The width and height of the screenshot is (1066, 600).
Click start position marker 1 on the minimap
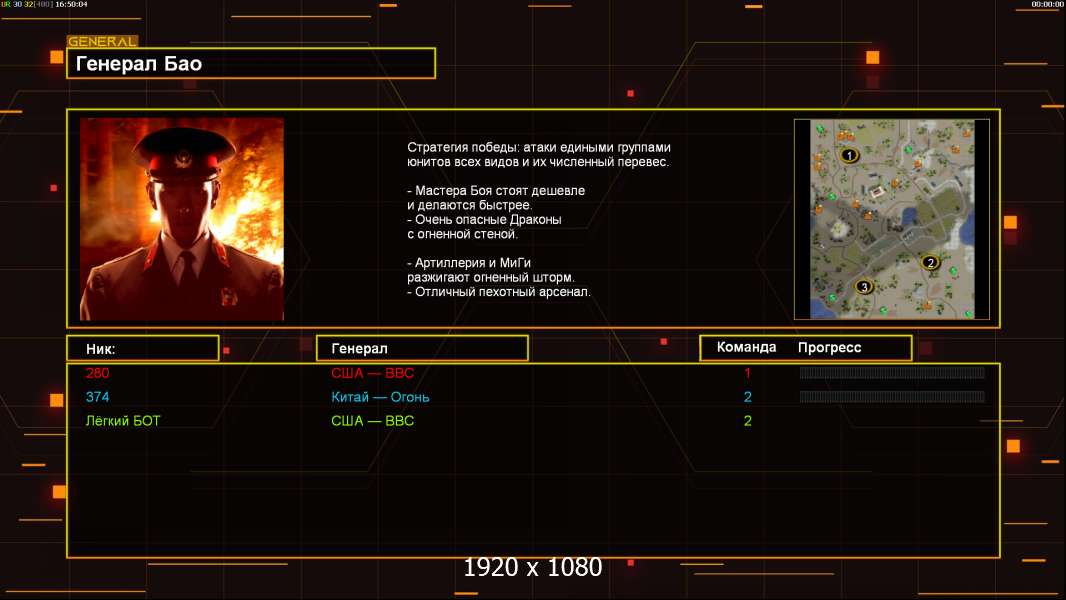tap(848, 155)
